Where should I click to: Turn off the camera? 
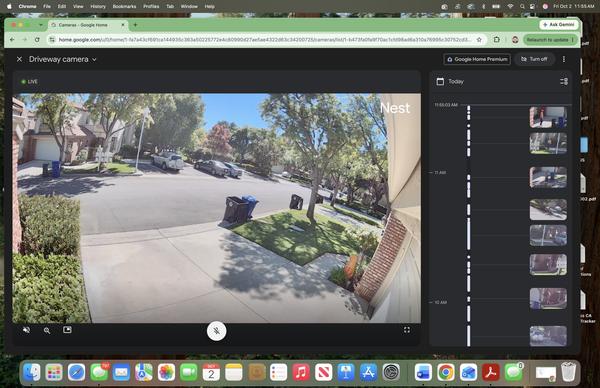click(534, 59)
